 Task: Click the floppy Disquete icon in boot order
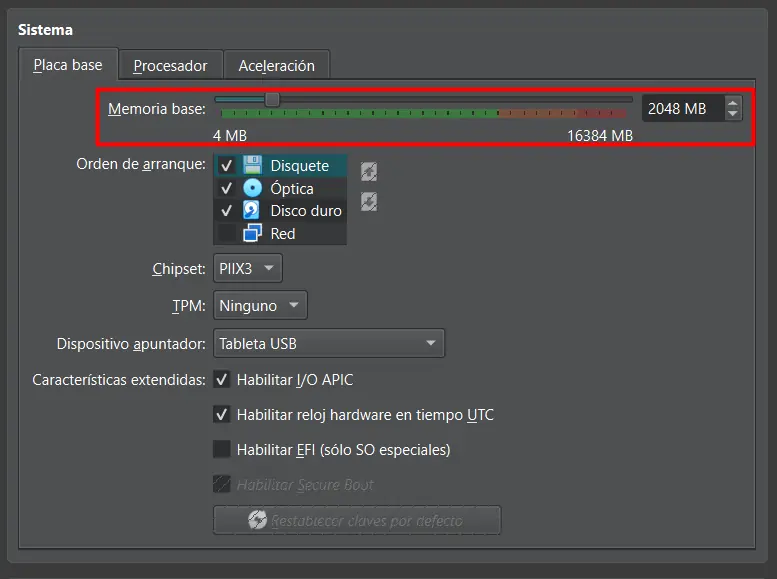tap(252, 166)
